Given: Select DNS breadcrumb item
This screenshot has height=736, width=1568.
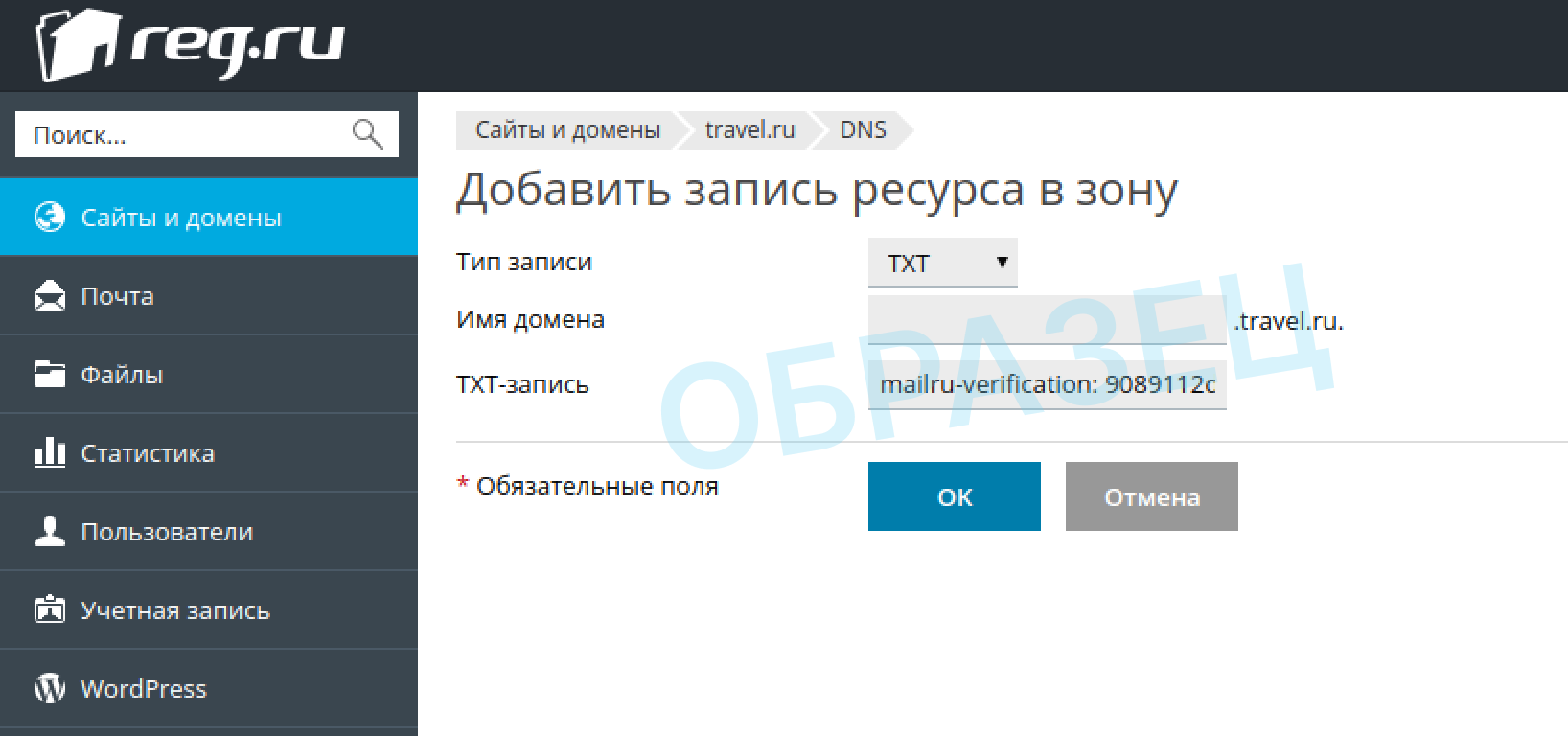Looking at the screenshot, I should coord(863,130).
